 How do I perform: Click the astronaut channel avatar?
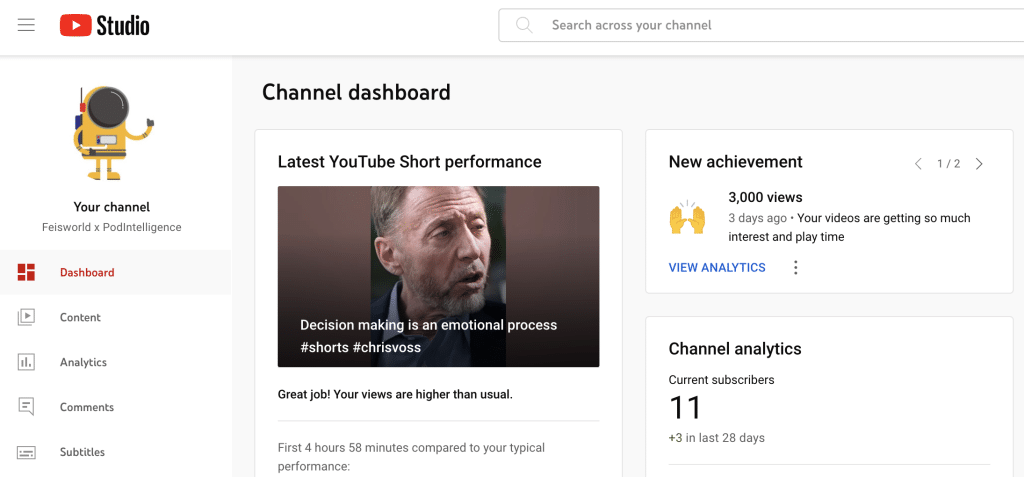(113, 133)
